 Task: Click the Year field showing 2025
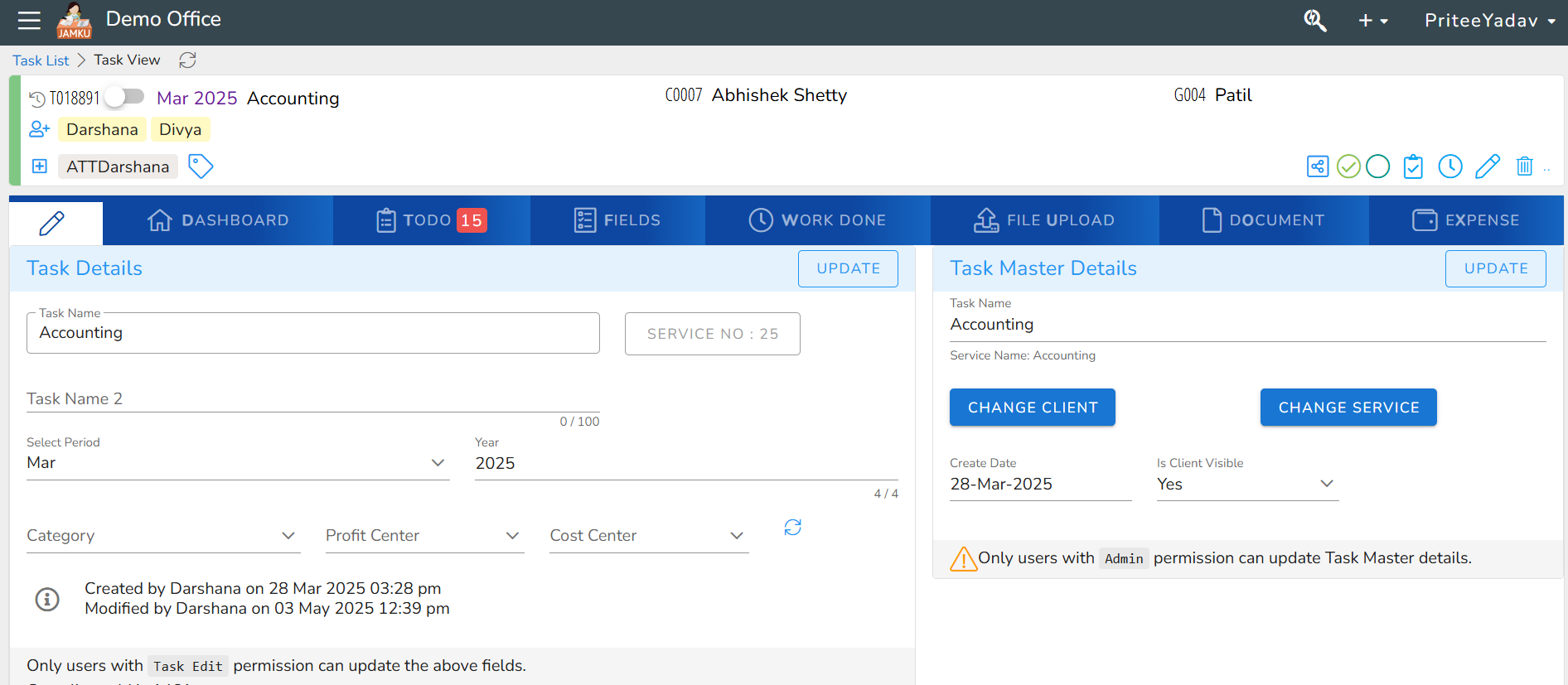click(x=686, y=464)
